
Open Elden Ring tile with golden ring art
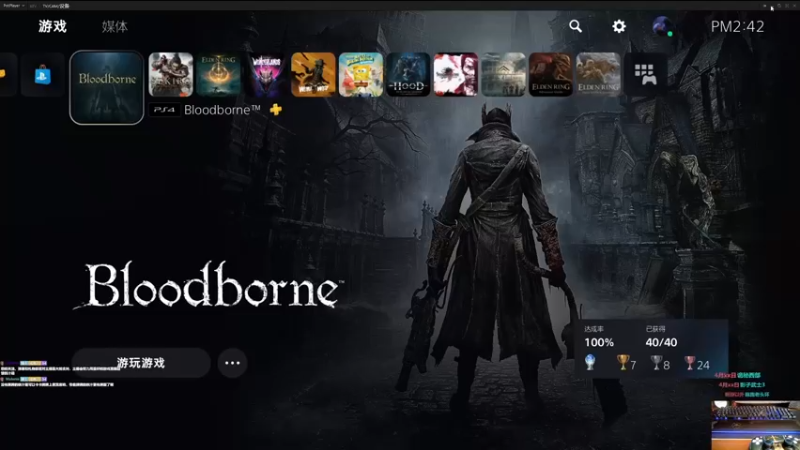pos(218,74)
